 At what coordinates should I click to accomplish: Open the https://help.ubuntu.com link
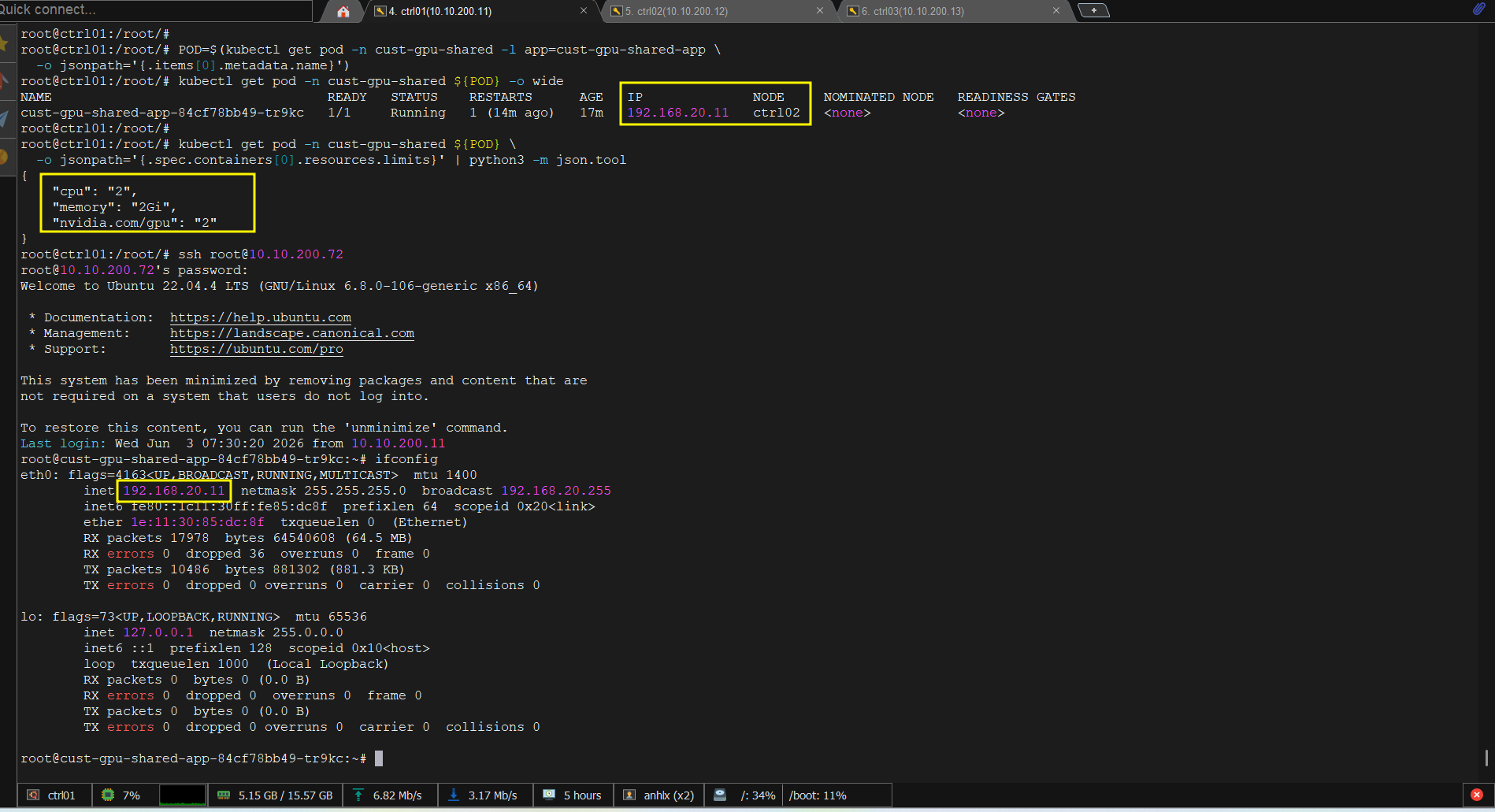(261, 317)
